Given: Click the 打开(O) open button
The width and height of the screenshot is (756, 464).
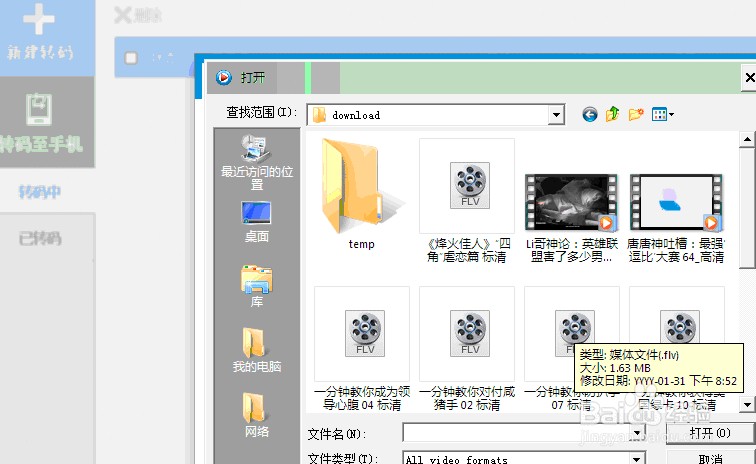Looking at the screenshot, I should pos(710,433).
